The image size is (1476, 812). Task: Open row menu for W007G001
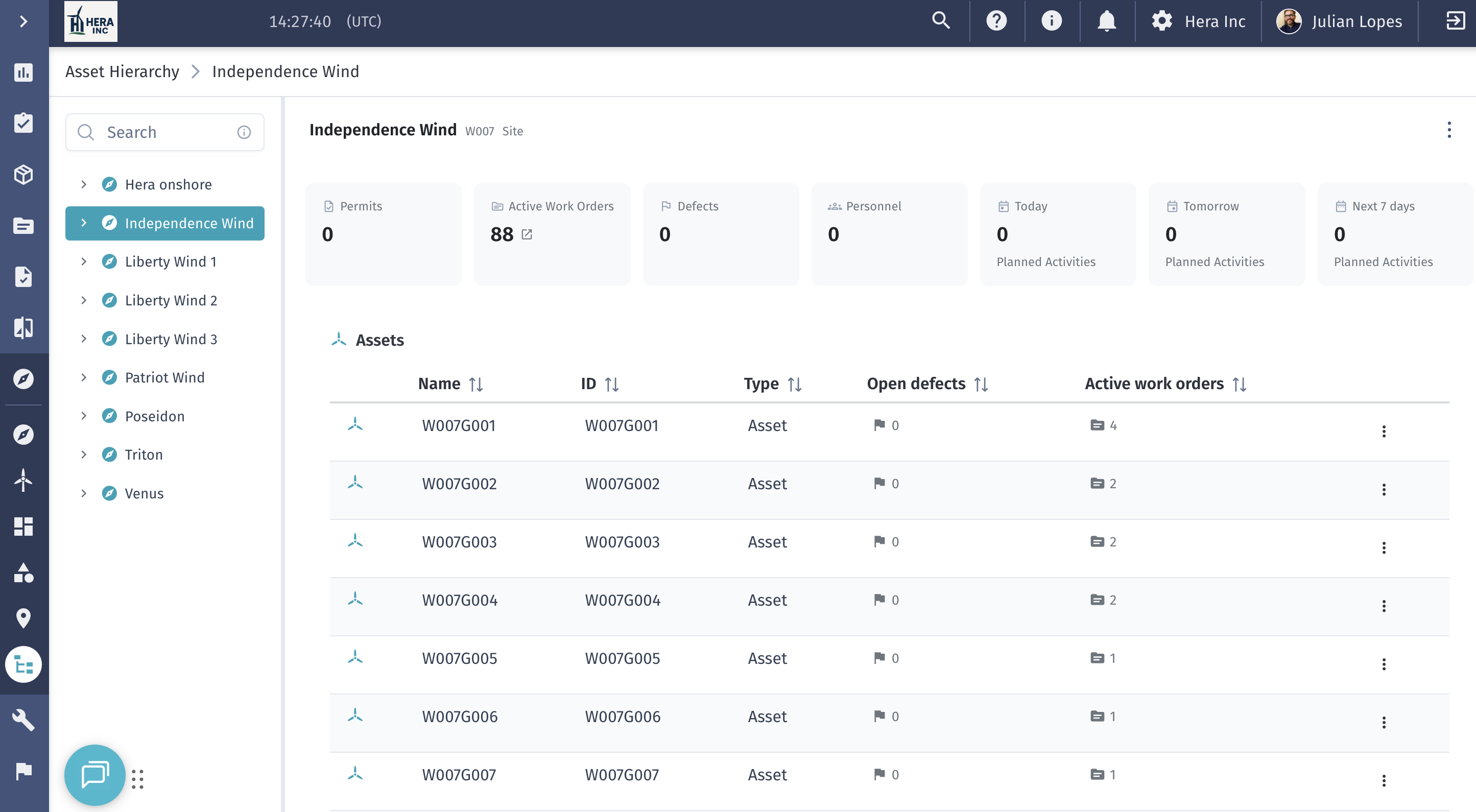point(1384,432)
